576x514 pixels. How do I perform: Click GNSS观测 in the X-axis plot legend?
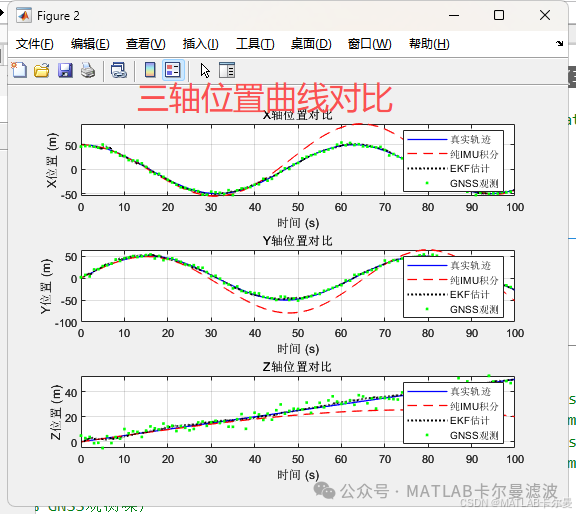click(x=474, y=183)
